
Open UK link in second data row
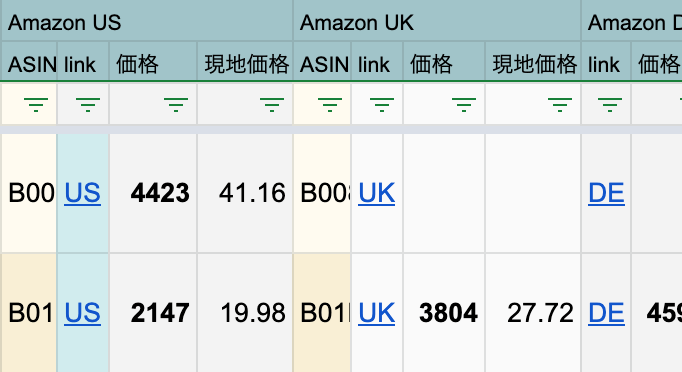click(x=377, y=313)
